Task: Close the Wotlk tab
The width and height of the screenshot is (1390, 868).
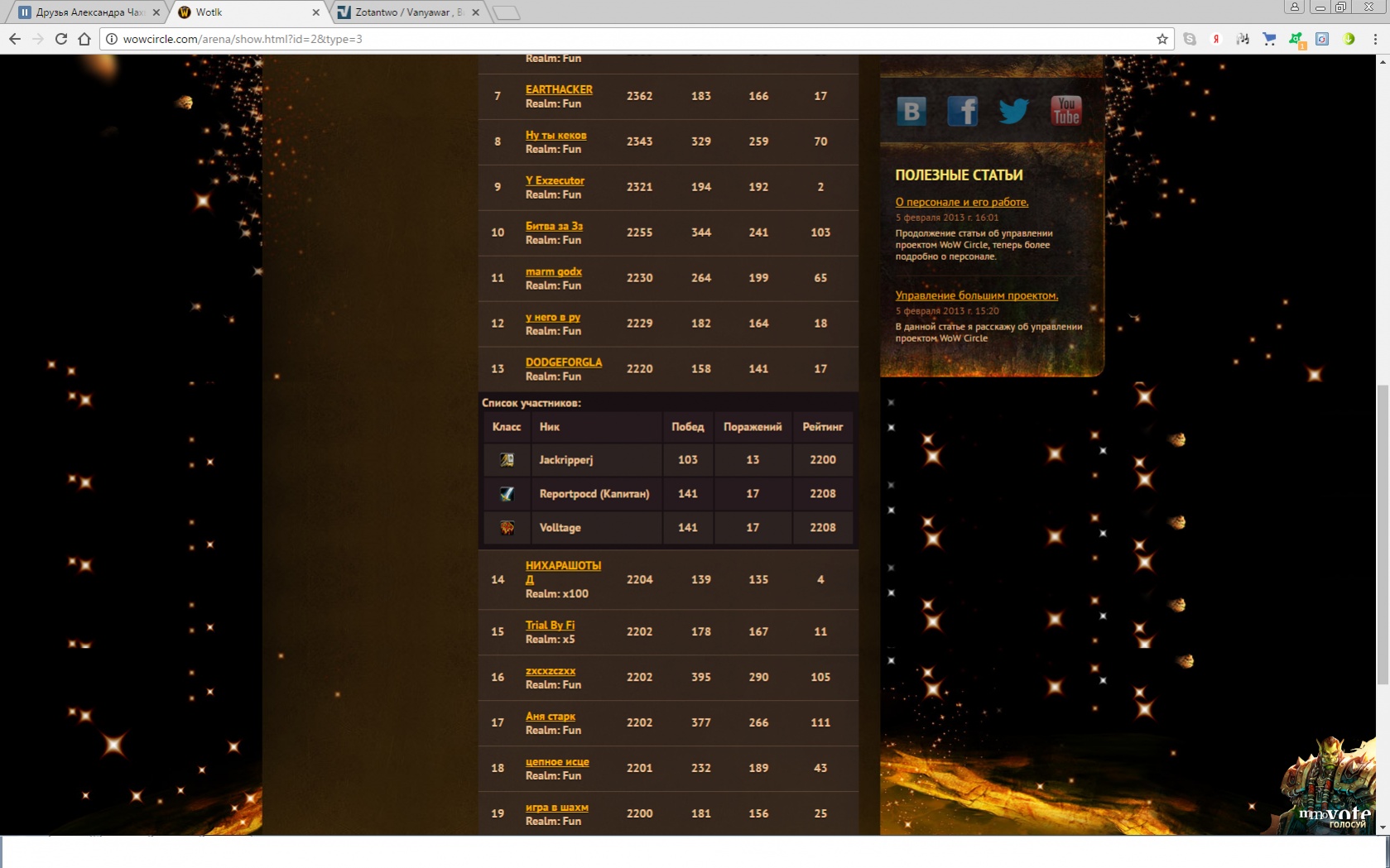Action: click(x=315, y=12)
